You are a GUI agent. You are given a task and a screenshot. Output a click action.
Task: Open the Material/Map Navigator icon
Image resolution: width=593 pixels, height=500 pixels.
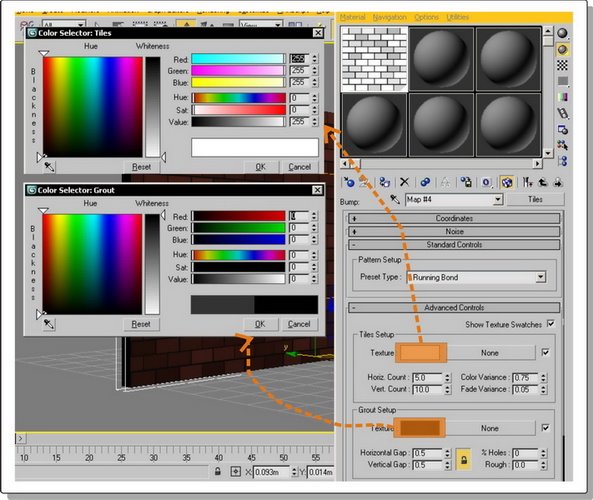[562, 161]
